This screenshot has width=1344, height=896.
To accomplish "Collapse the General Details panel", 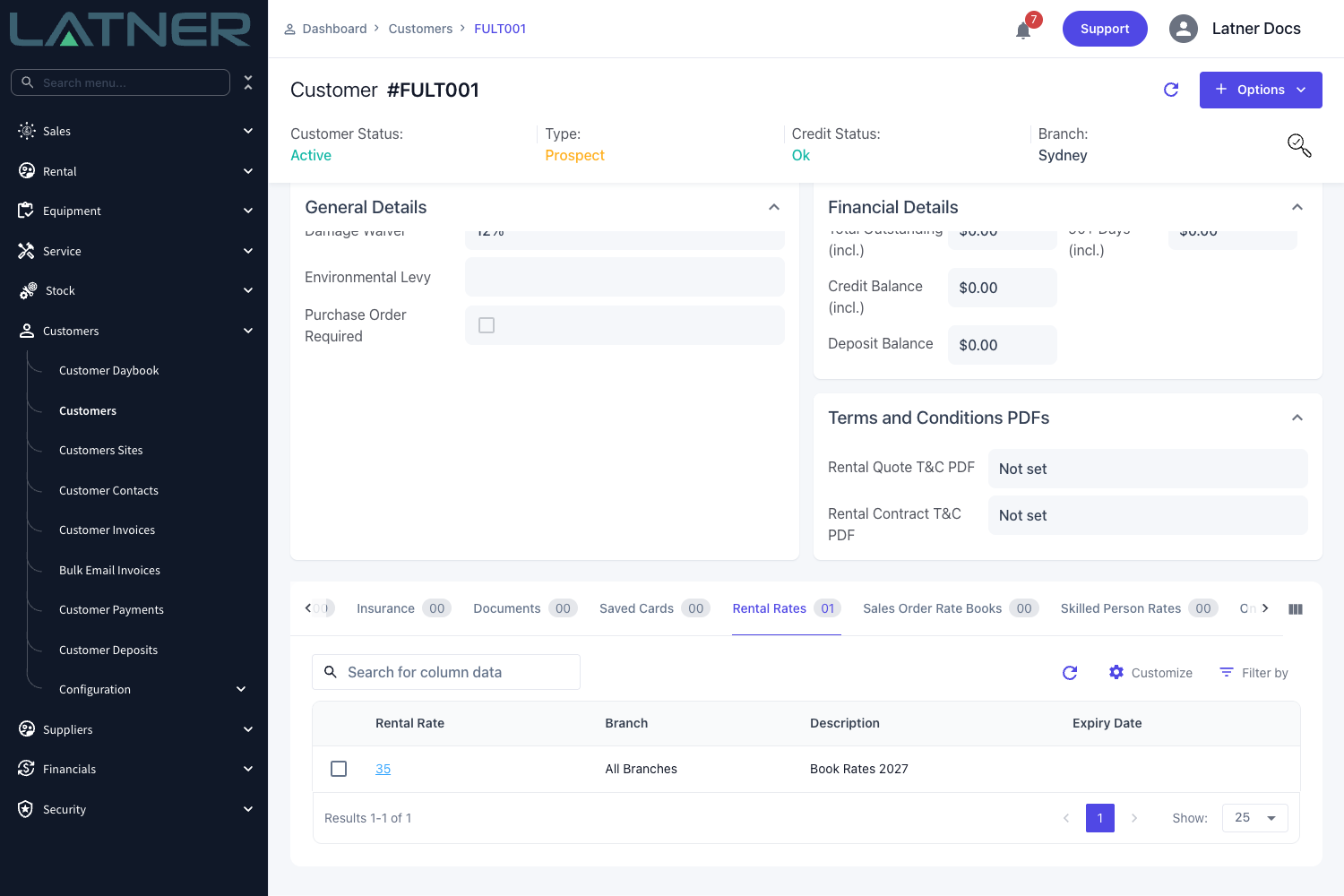I will 774,207.
